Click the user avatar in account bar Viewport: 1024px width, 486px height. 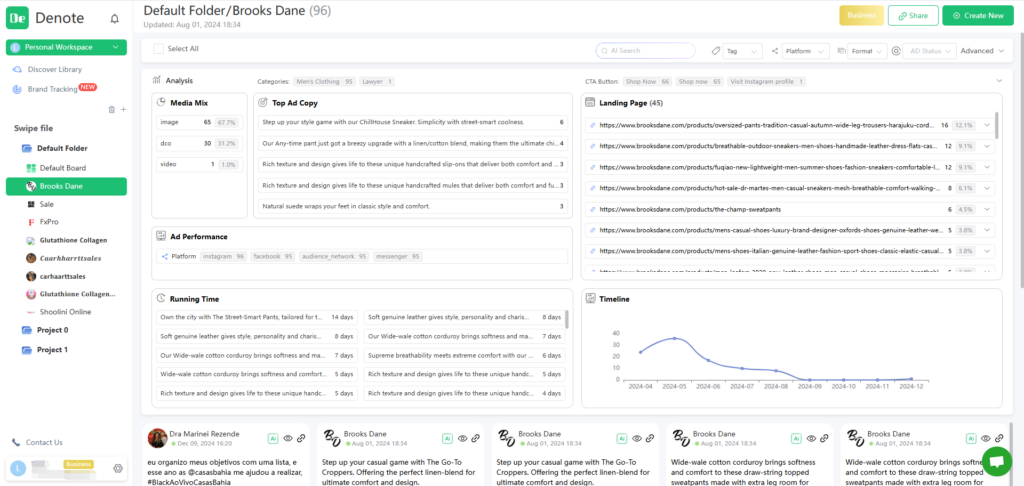pyautogui.click(x=20, y=468)
